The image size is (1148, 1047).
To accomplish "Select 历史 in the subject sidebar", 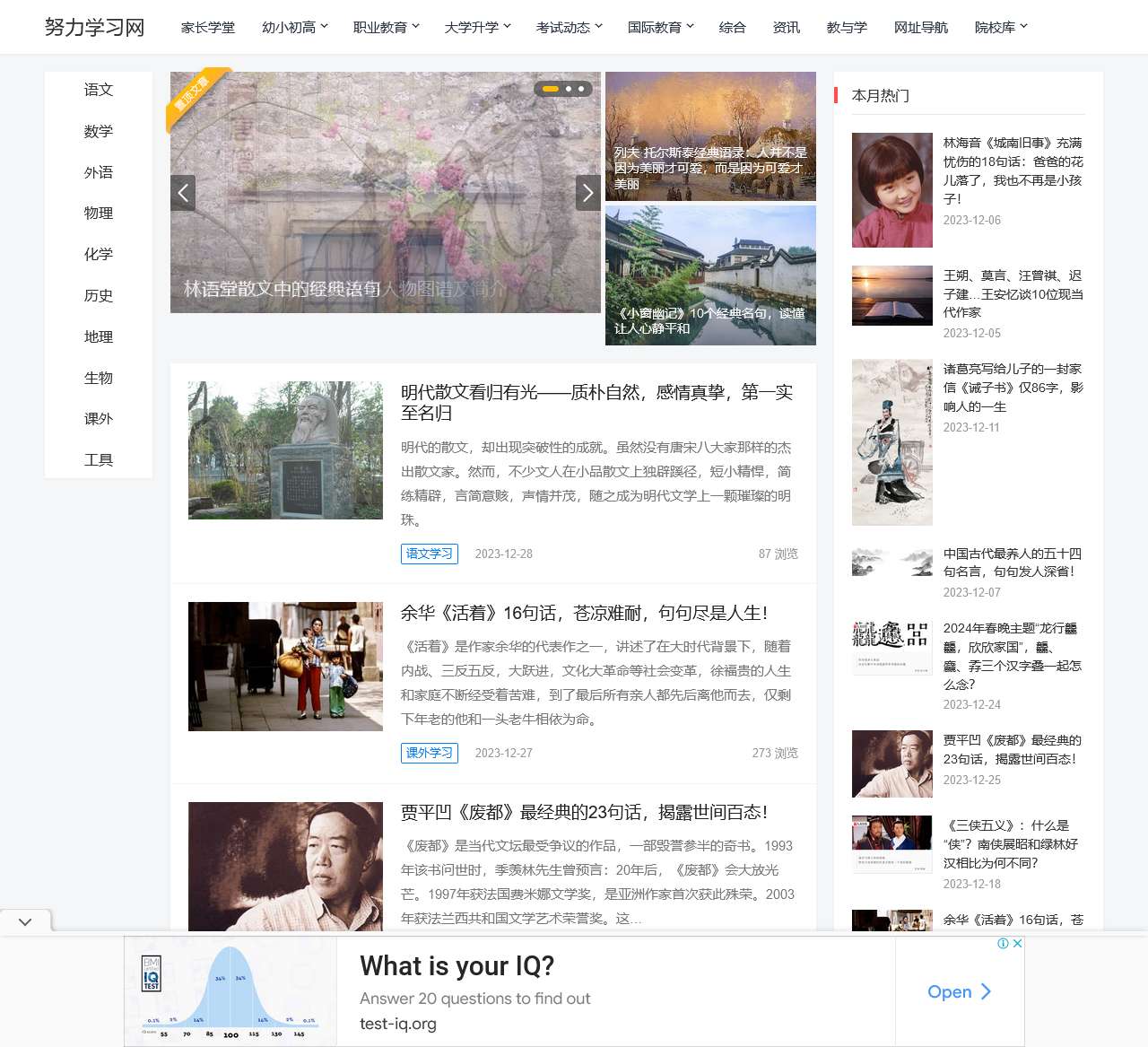I will point(99,296).
